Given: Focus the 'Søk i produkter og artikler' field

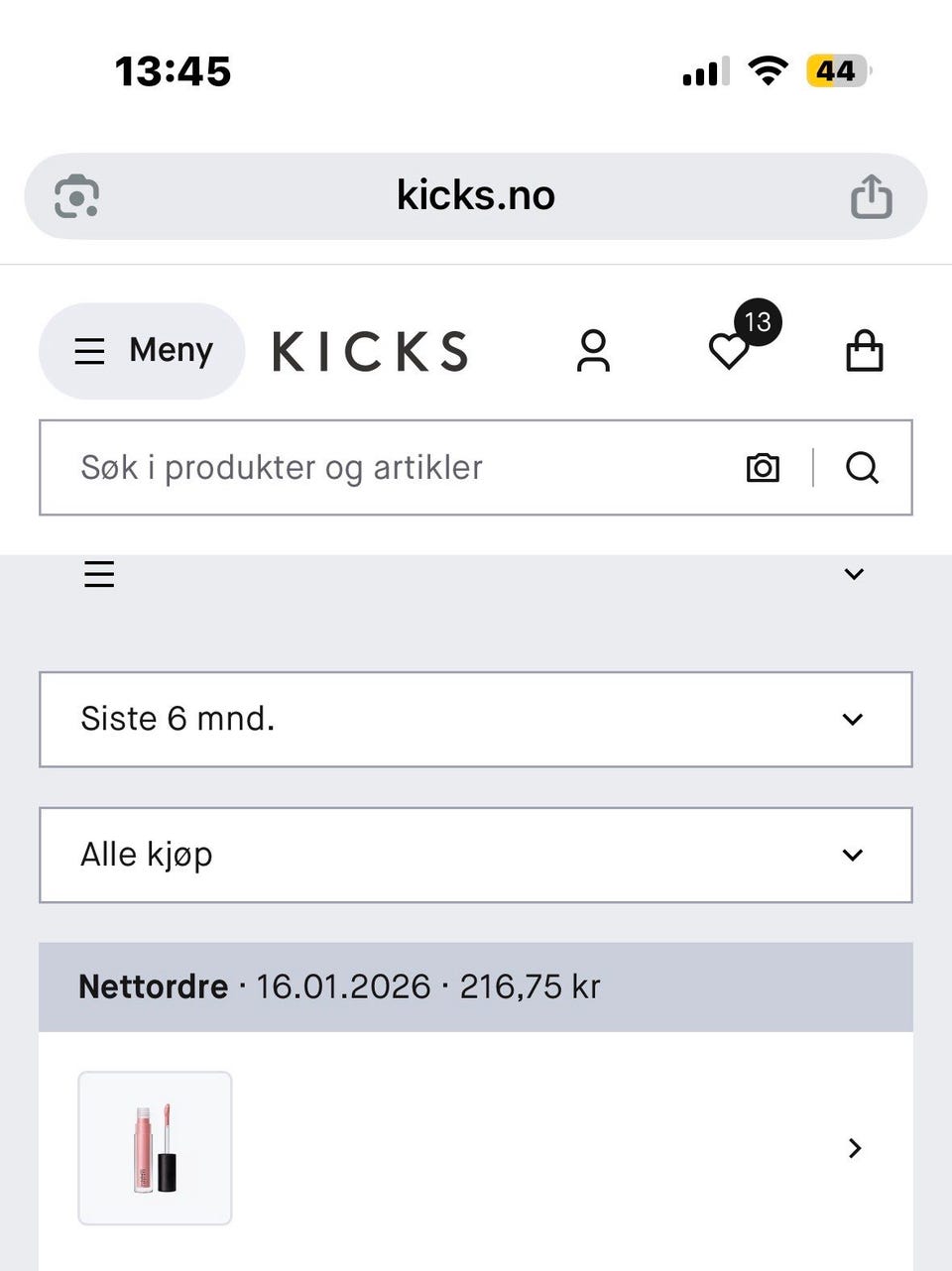Looking at the screenshot, I should [397, 468].
